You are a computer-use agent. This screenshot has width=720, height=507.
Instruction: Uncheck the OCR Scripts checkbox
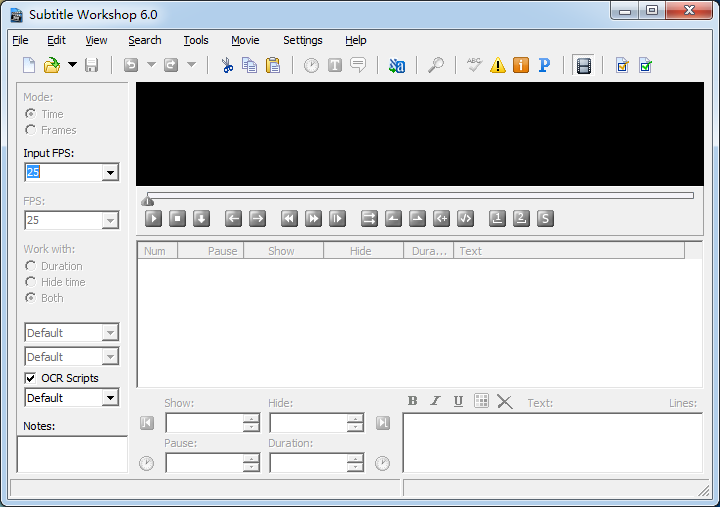point(31,379)
